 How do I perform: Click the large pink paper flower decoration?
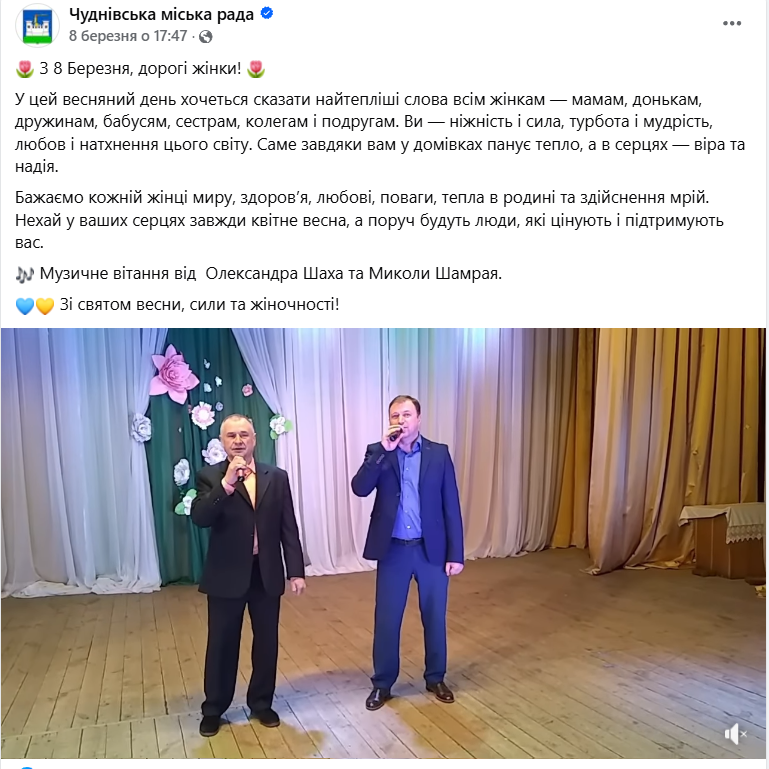click(x=173, y=373)
